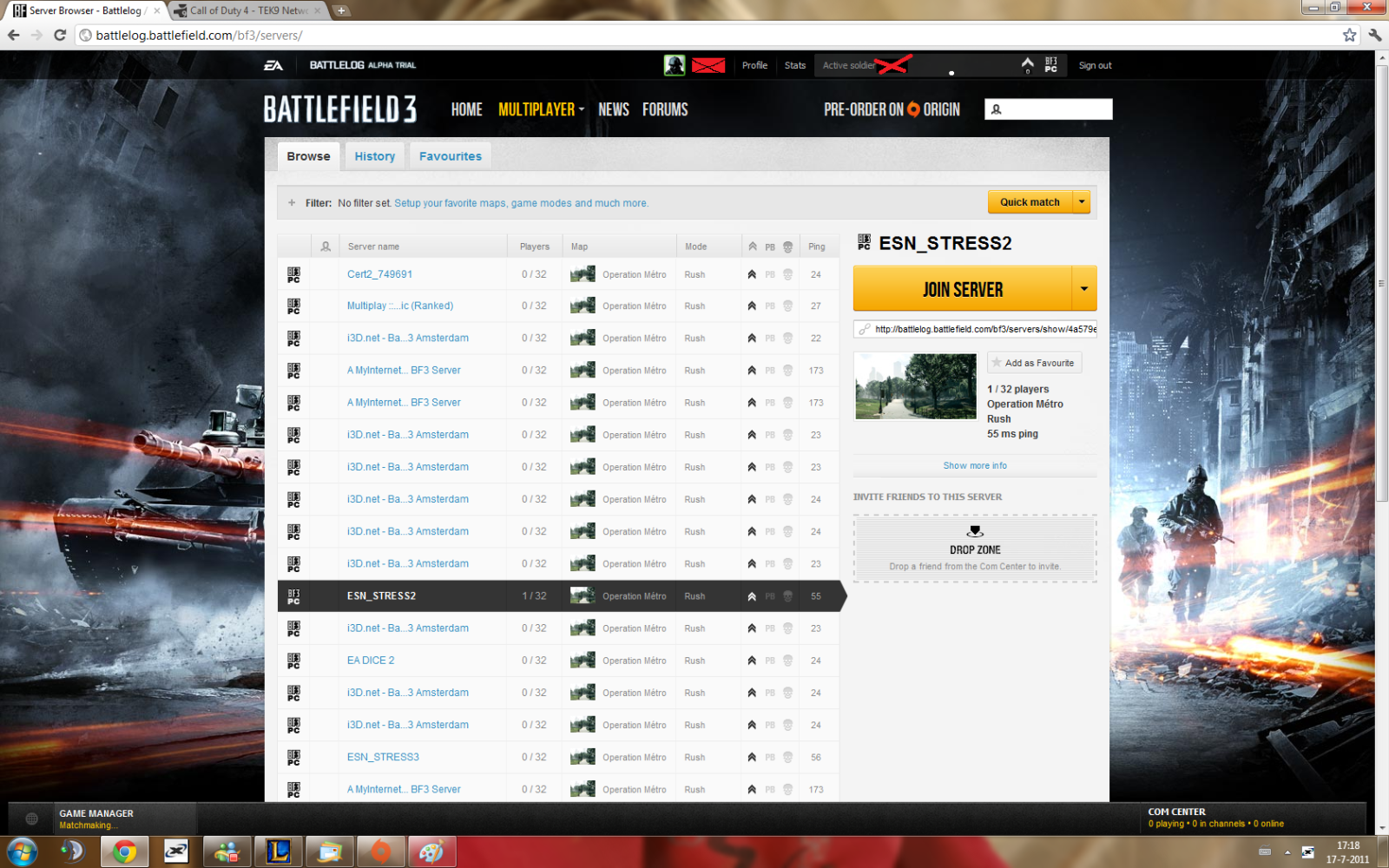Toggle Add as Favourite for ESN_STRESS2
The width and height of the screenshot is (1389, 868).
[x=1034, y=363]
